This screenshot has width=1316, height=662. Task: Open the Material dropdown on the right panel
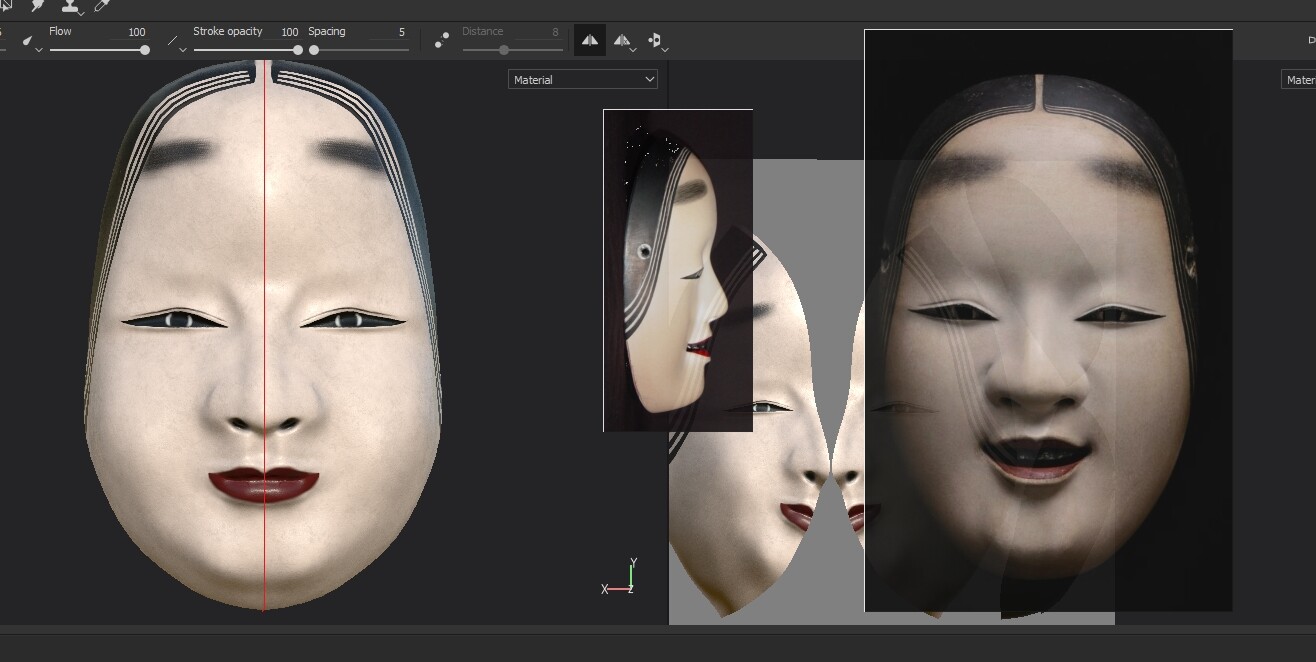(x=1300, y=79)
